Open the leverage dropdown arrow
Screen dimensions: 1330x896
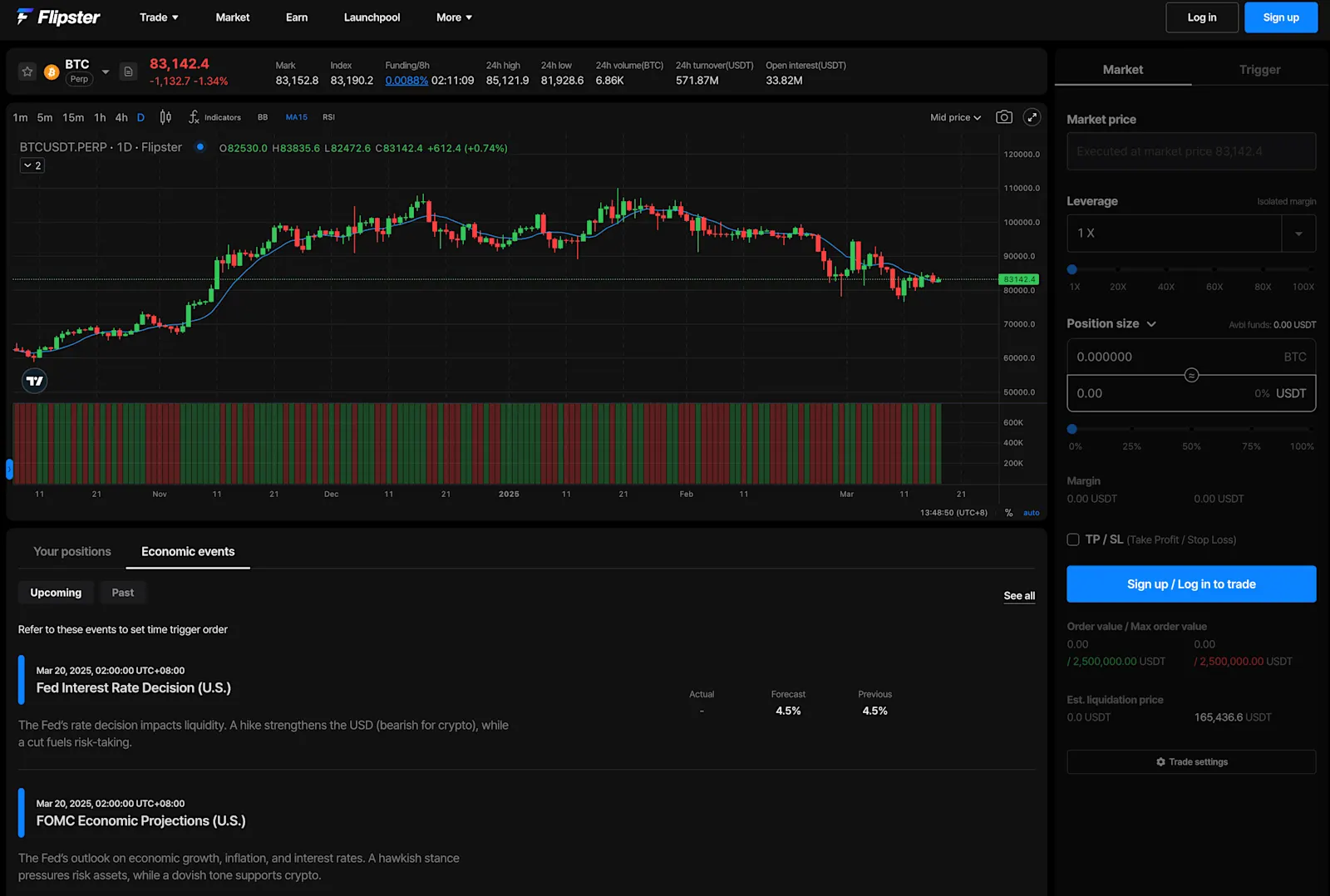(x=1298, y=234)
